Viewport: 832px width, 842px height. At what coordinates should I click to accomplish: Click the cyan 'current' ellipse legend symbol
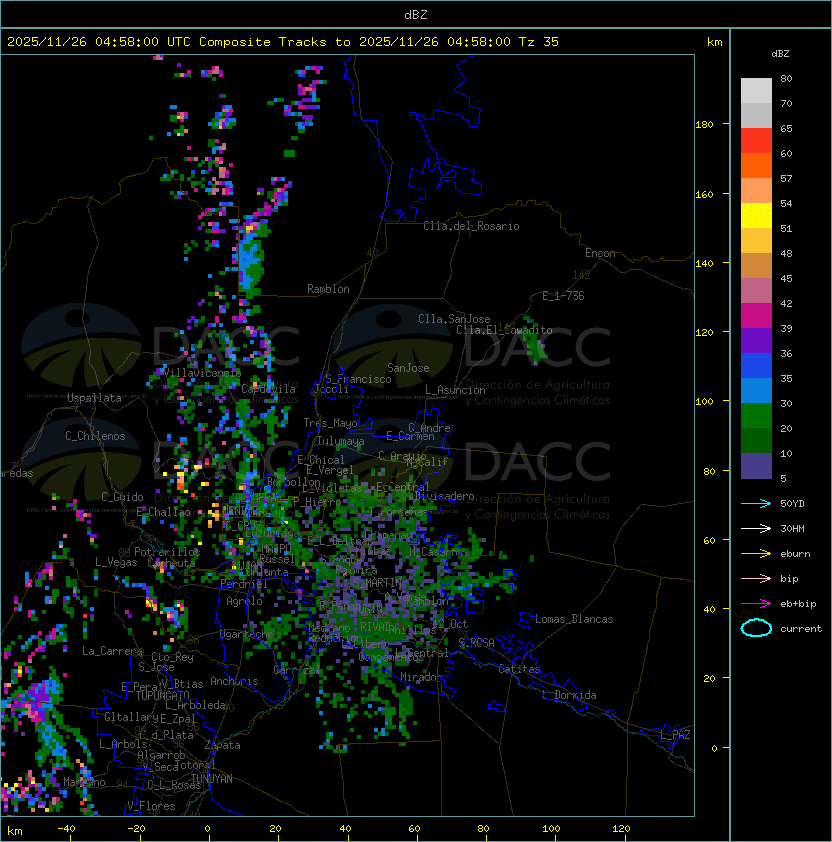tap(756, 628)
